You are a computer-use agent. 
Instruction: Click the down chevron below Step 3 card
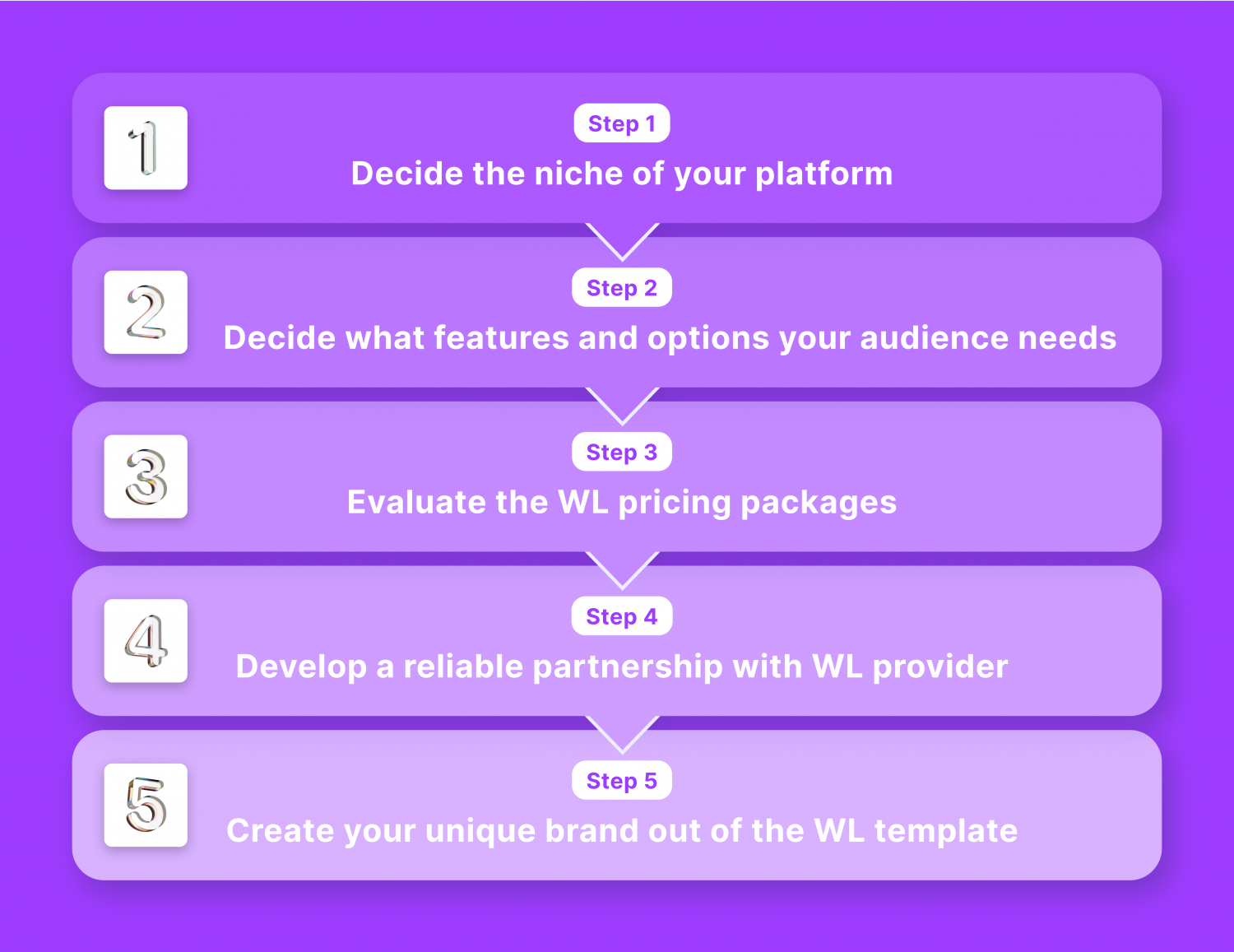pyautogui.click(x=623, y=569)
